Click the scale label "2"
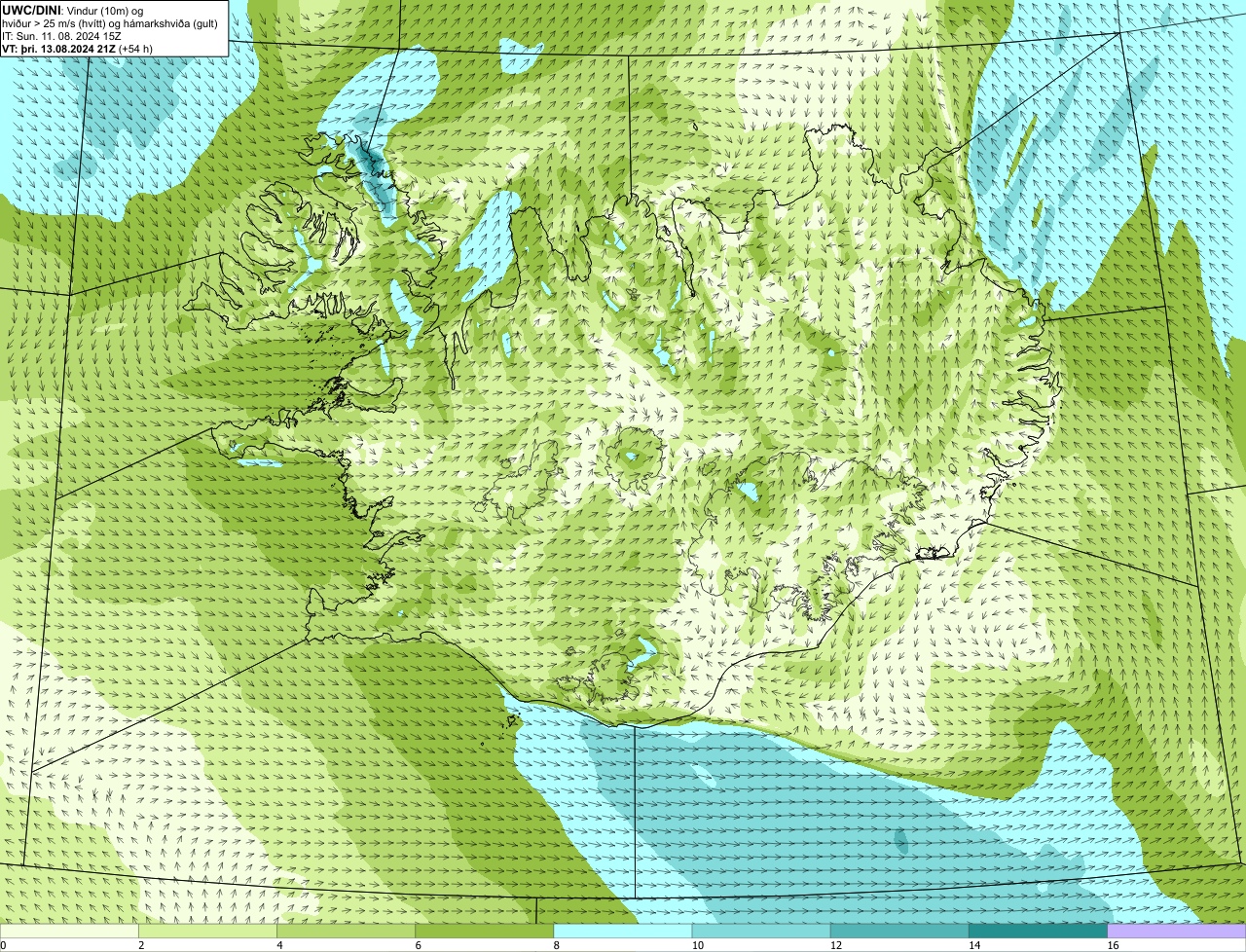The image size is (1246, 952). click(x=141, y=945)
